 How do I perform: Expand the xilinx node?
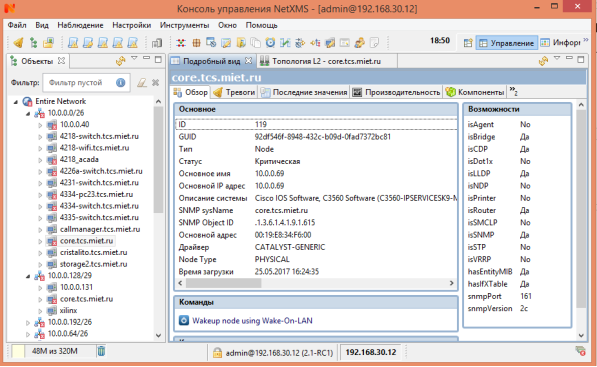click(40, 311)
